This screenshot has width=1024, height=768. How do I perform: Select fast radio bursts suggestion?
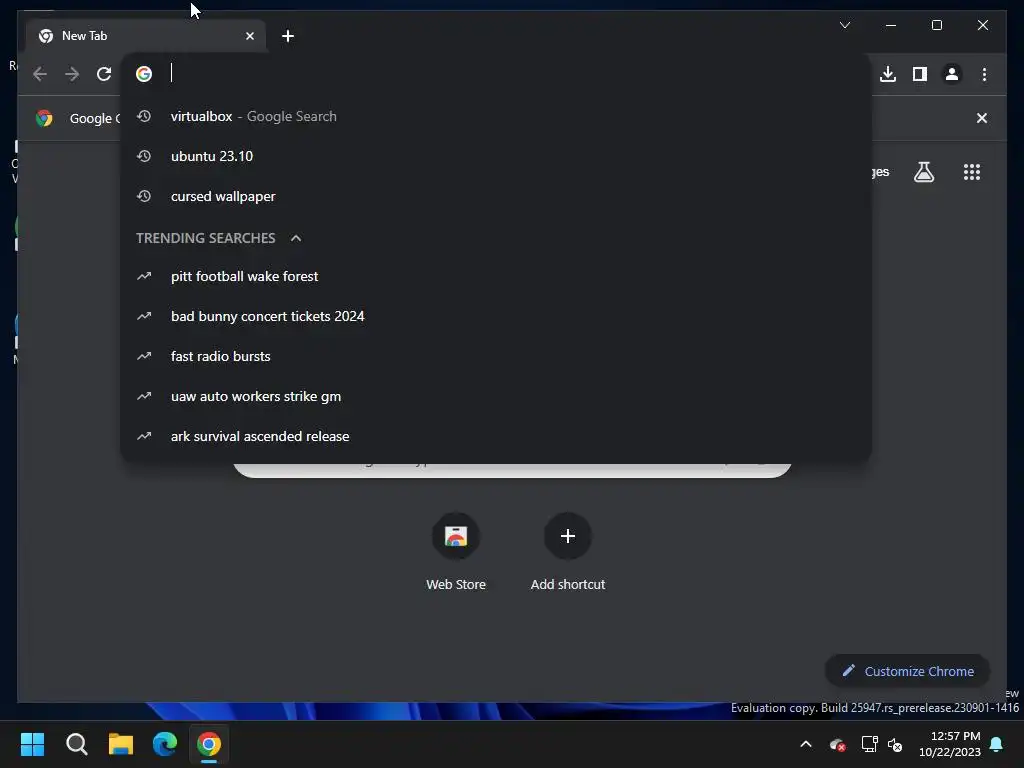[x=496, y=356]
